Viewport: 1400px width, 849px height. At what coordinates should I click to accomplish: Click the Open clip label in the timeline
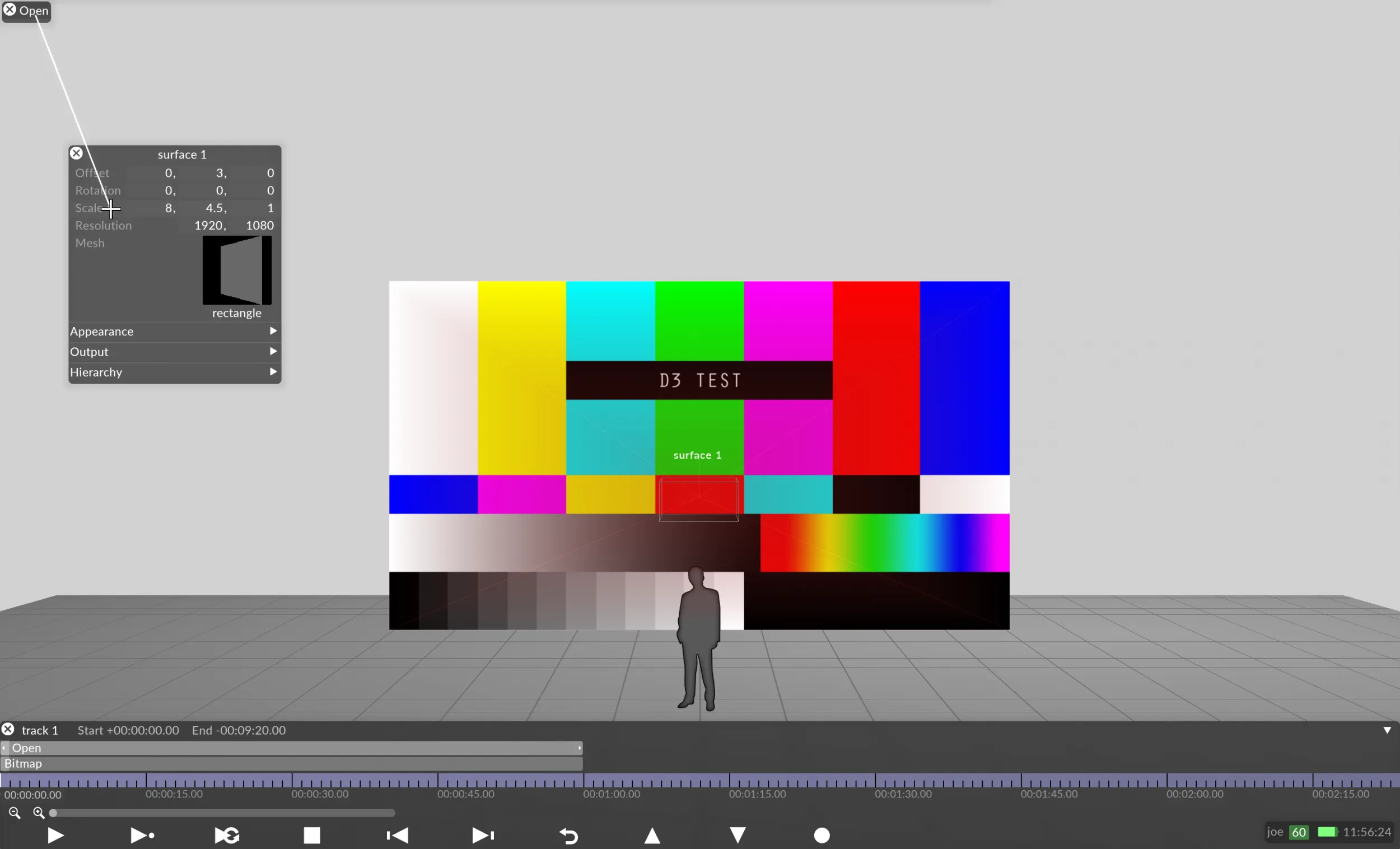(26, 748)
